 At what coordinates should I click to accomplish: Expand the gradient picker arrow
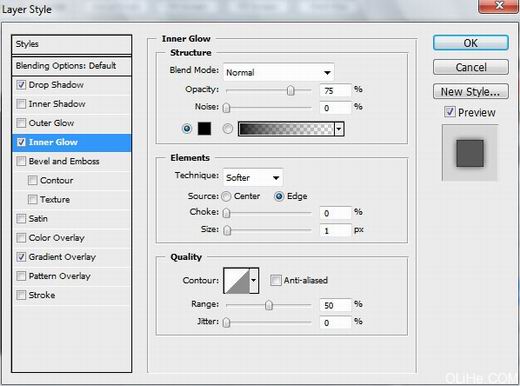[x=339, y=129]
